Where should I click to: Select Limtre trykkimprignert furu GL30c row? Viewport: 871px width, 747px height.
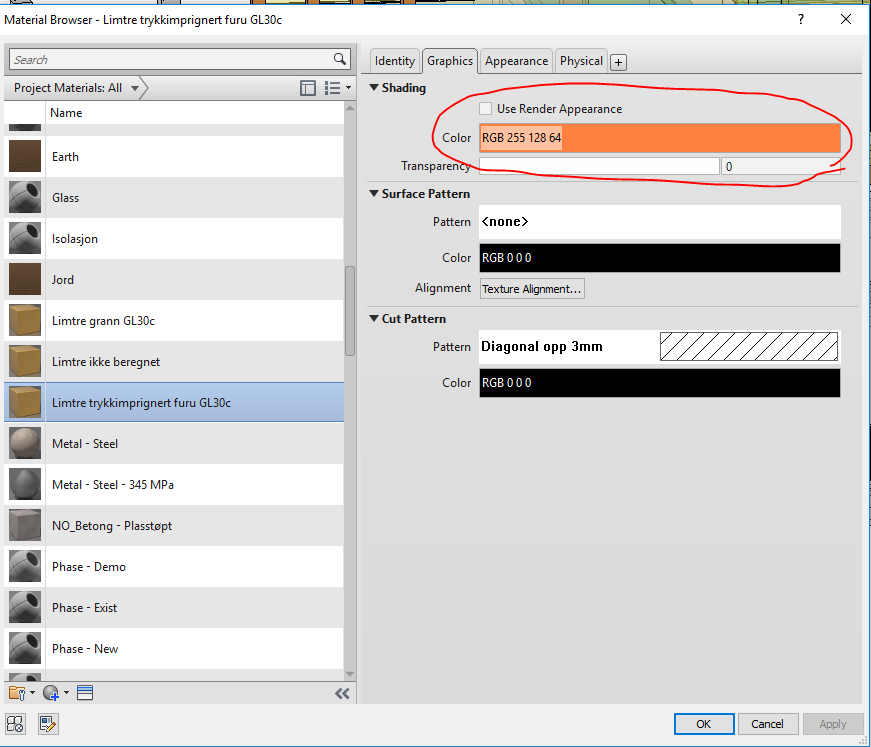click(x=174, y=402)
